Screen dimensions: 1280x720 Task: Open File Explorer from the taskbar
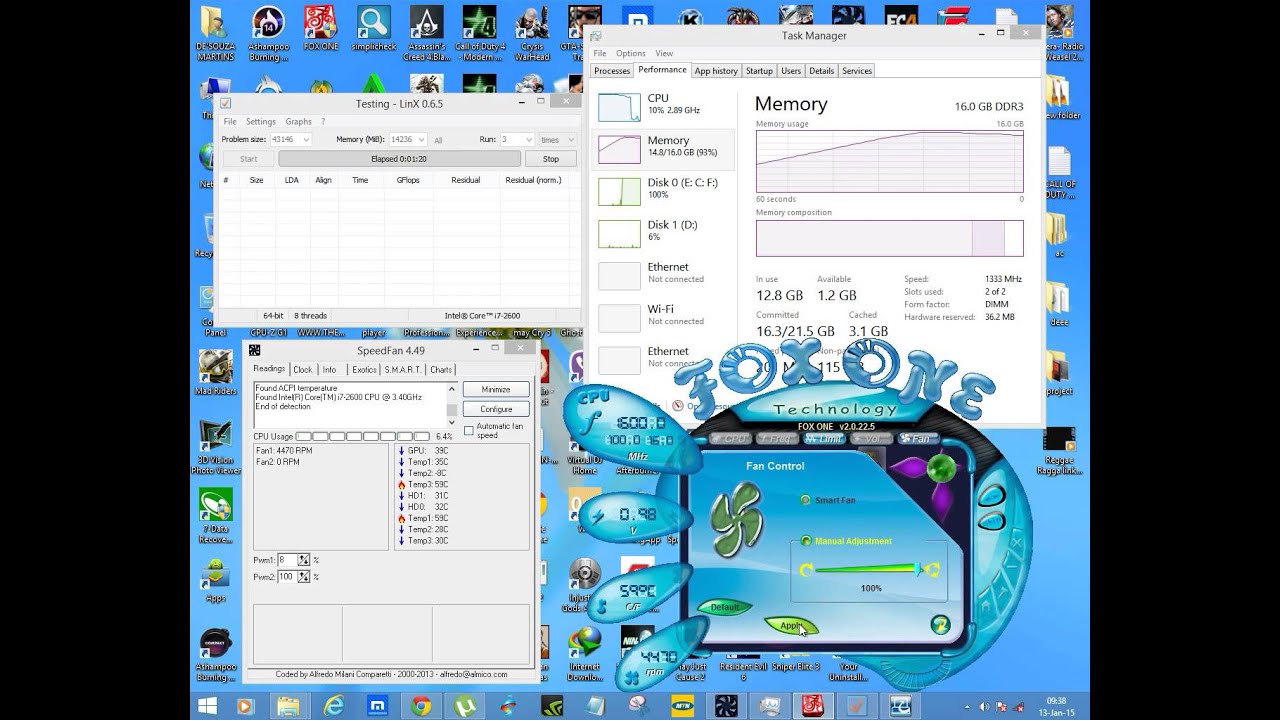point(288,706)
